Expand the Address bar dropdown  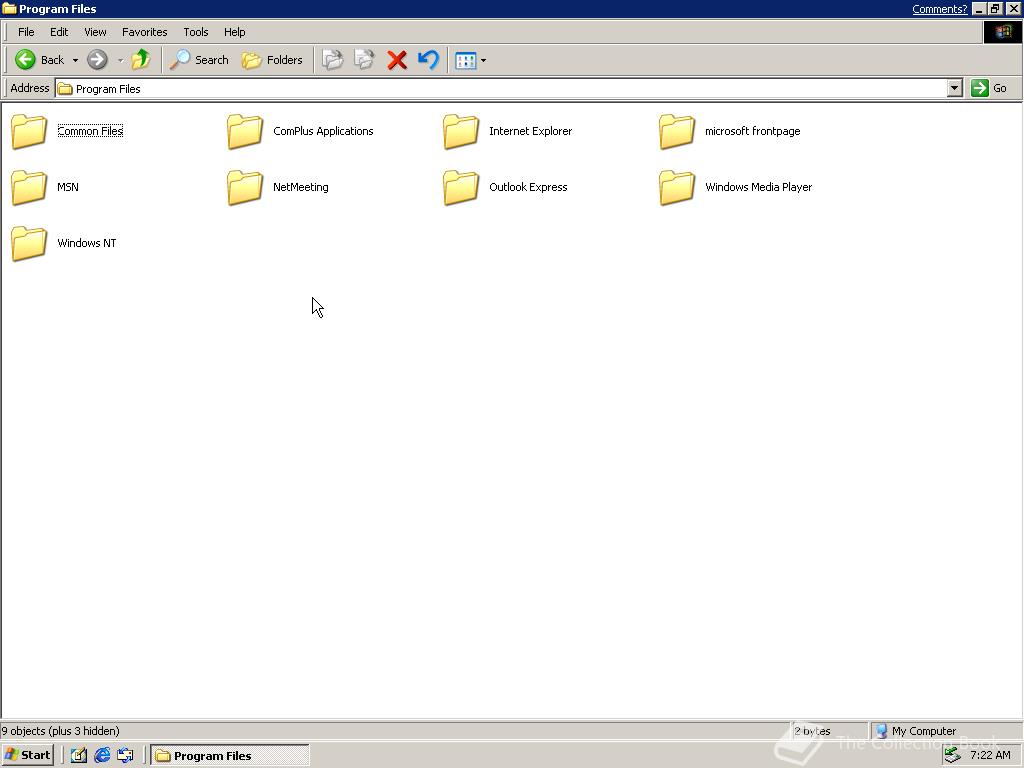coord(954,88)
